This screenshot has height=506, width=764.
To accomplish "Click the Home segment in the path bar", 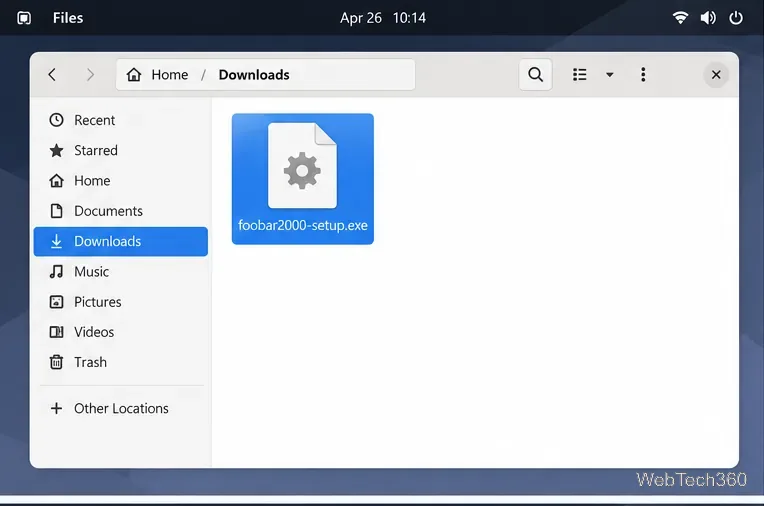I will (x=170, y=75).
